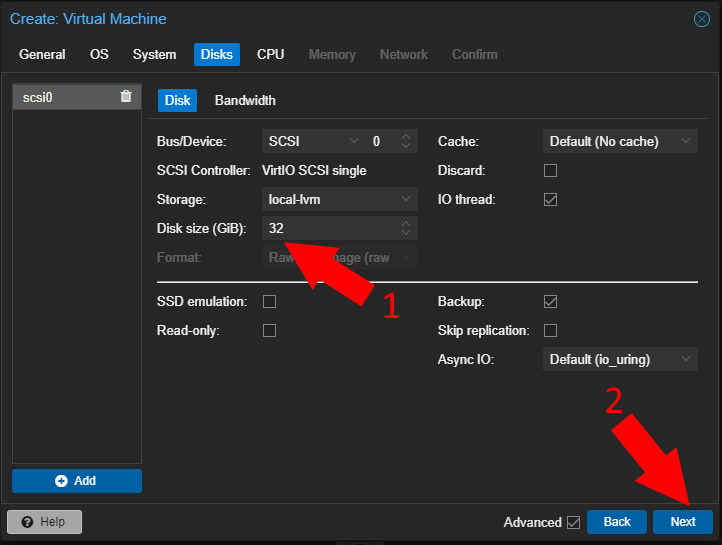Switch to the System tab
Image resolution: width=722 pixels, height=545 pixels.
coord(154,54)
